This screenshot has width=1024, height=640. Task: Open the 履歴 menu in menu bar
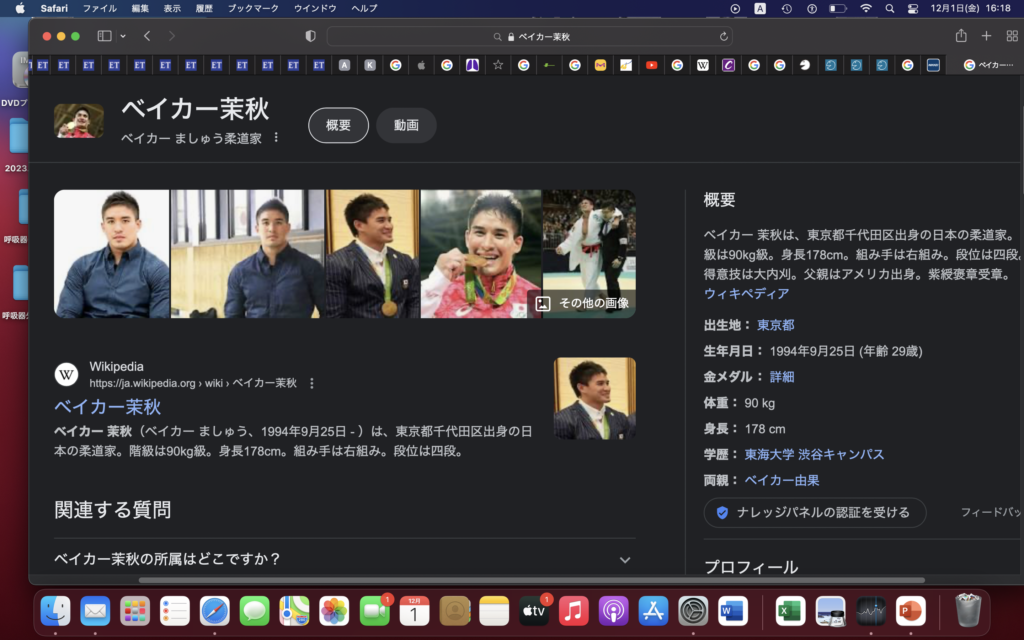point(204,8)
